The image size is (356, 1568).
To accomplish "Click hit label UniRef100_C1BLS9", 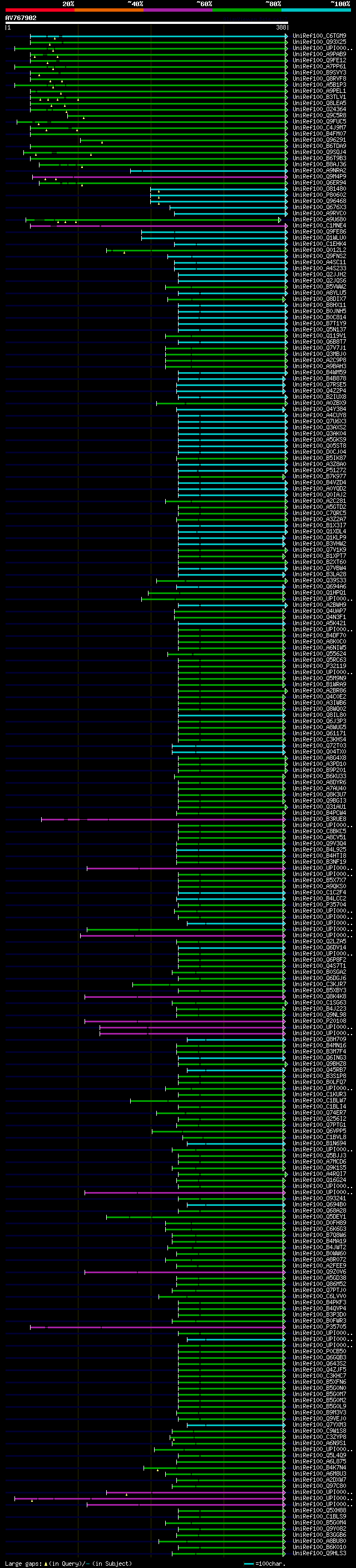I will [x=319, y=1516].
